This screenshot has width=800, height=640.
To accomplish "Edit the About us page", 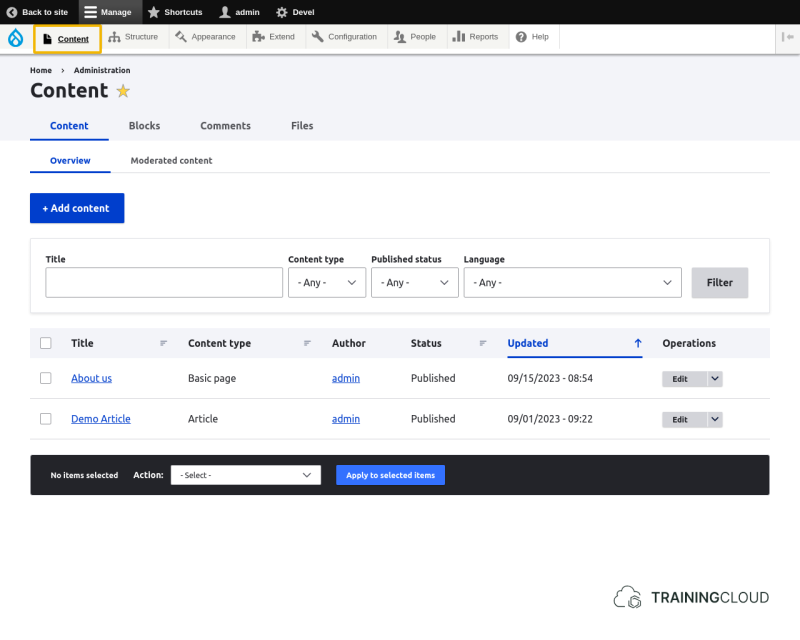I will coord(684,379).
